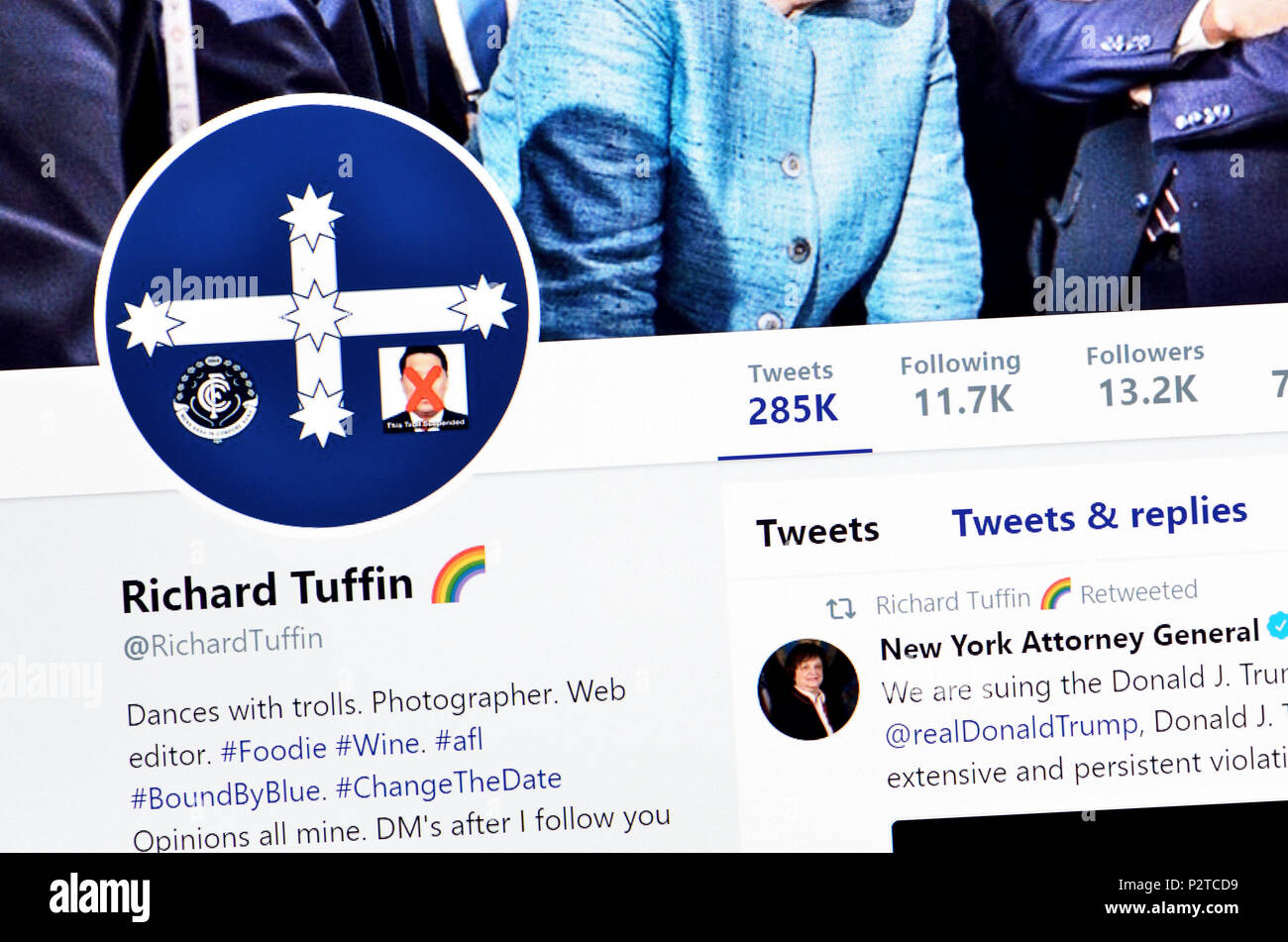The height and width of the screenshot is (942, 1288).
Task: Open the Following 11.7K list
Action: (x=960, y=383)
